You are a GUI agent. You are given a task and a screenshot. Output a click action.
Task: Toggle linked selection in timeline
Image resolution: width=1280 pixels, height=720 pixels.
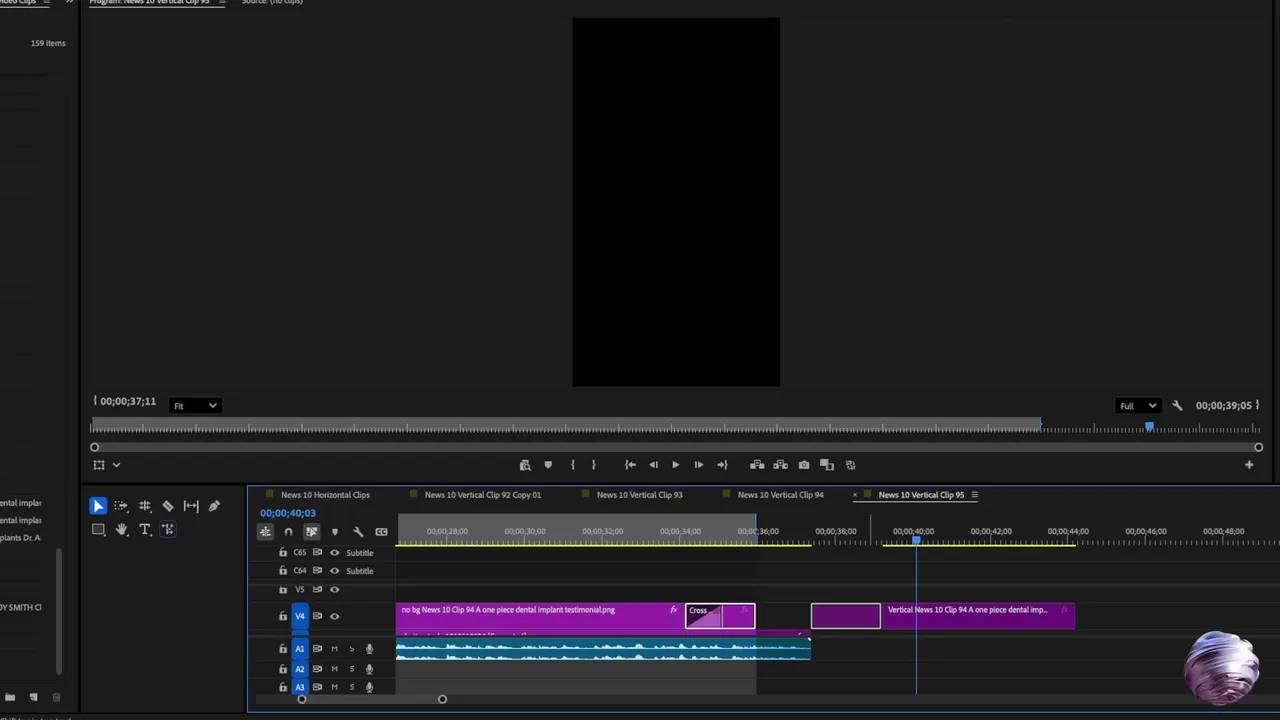coord(311,532)
